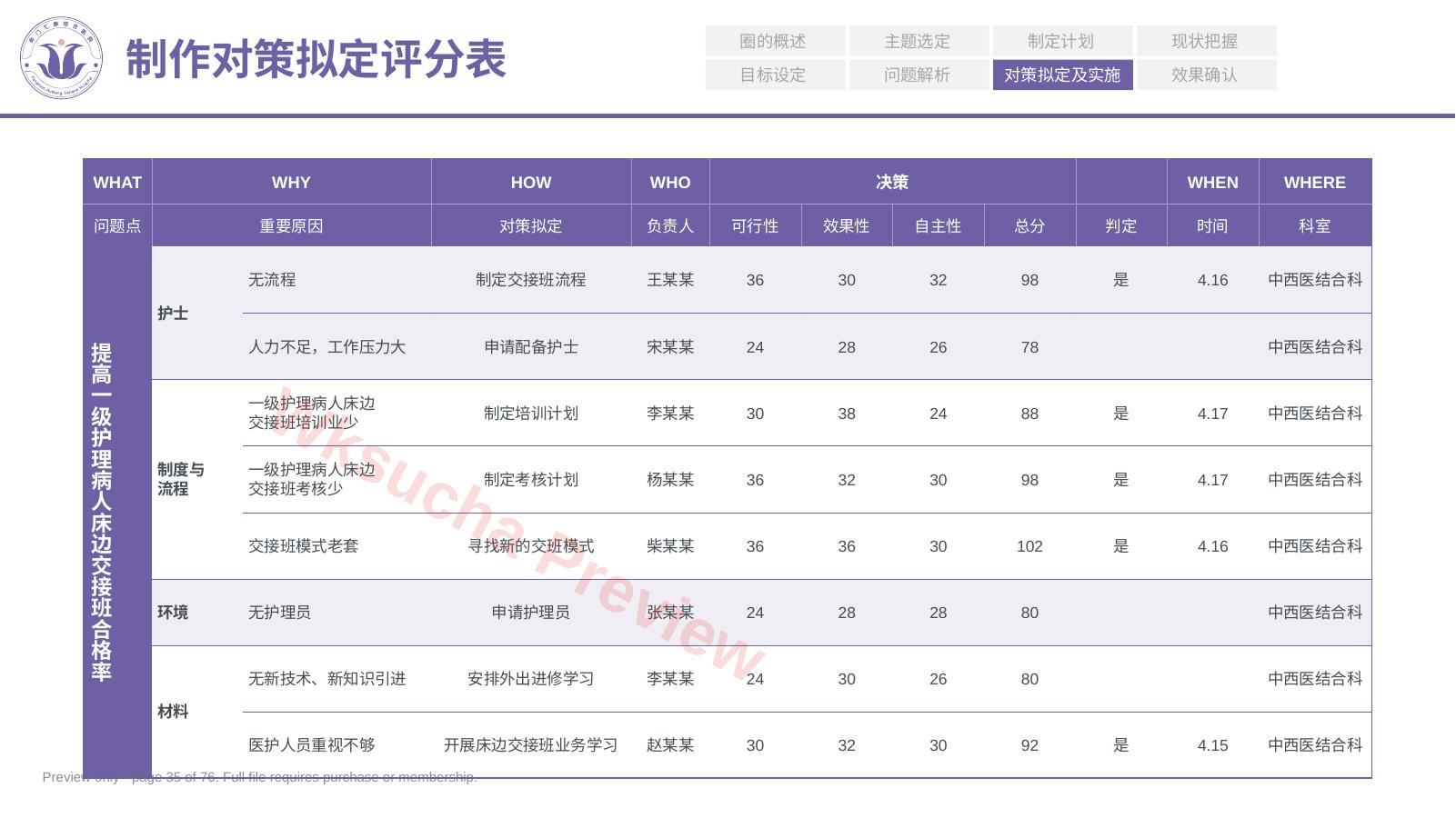Click the hospital logo emblem
The image size is (1456, 818).
61,58
